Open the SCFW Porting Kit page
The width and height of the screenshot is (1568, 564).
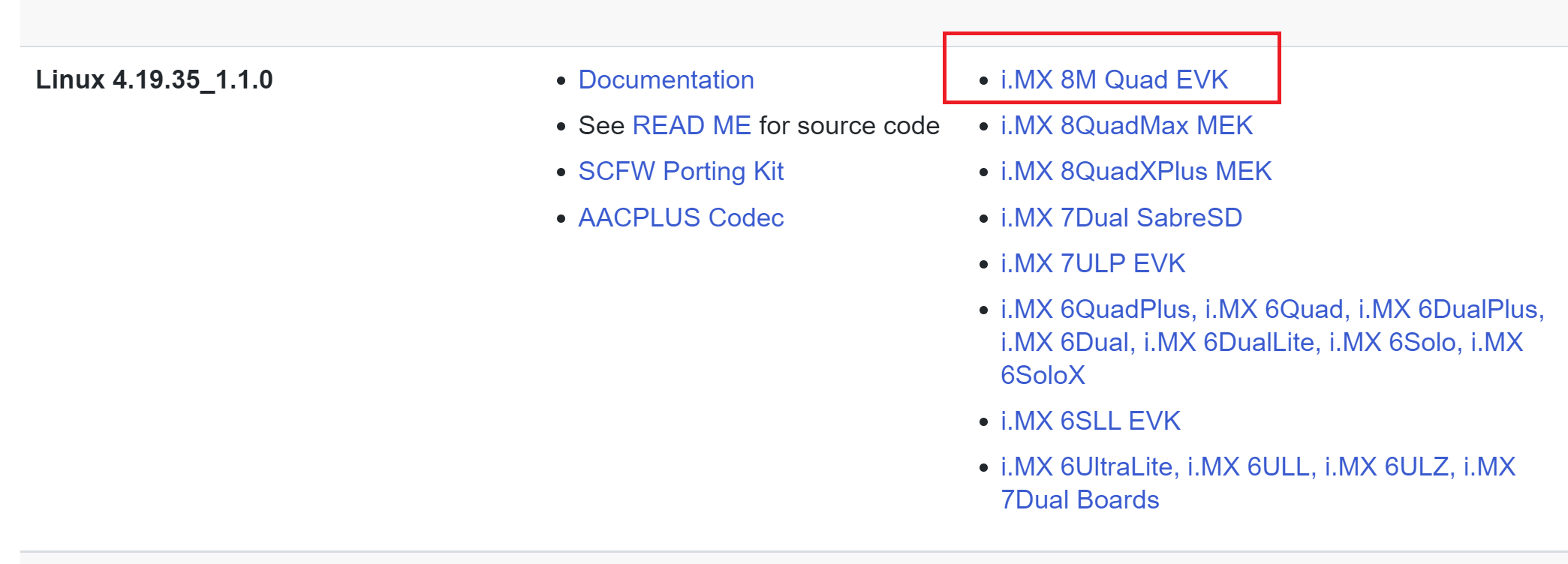click(680, 171)
